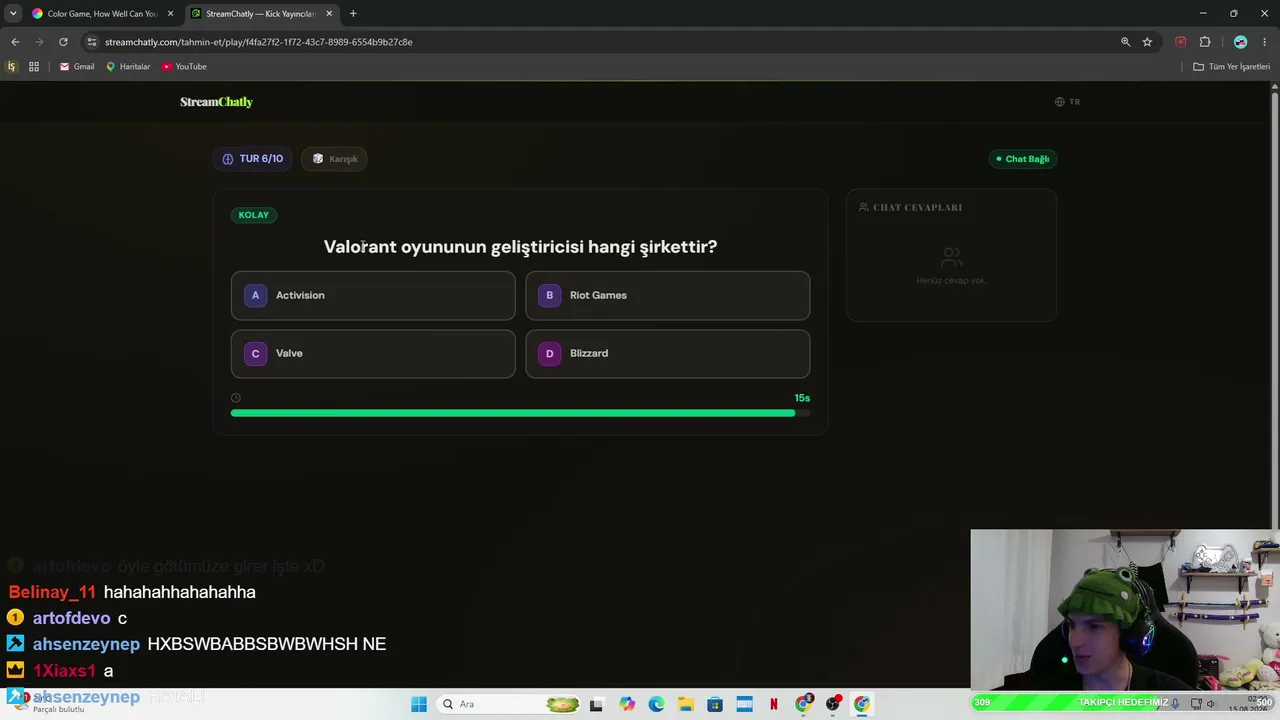Open the Chrome taskbar icon with notification badge
Viewport: 1280px width, 720px height.
click(803, 704)
